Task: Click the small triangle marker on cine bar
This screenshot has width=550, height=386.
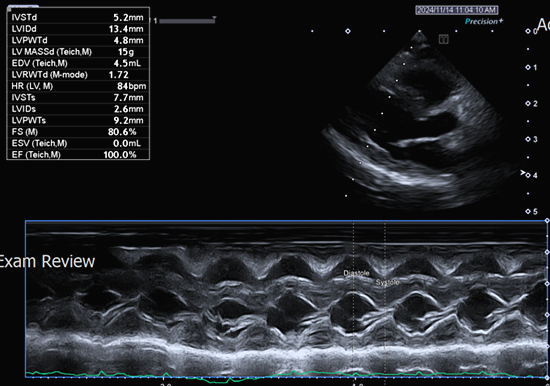Action: pos(214,18)
